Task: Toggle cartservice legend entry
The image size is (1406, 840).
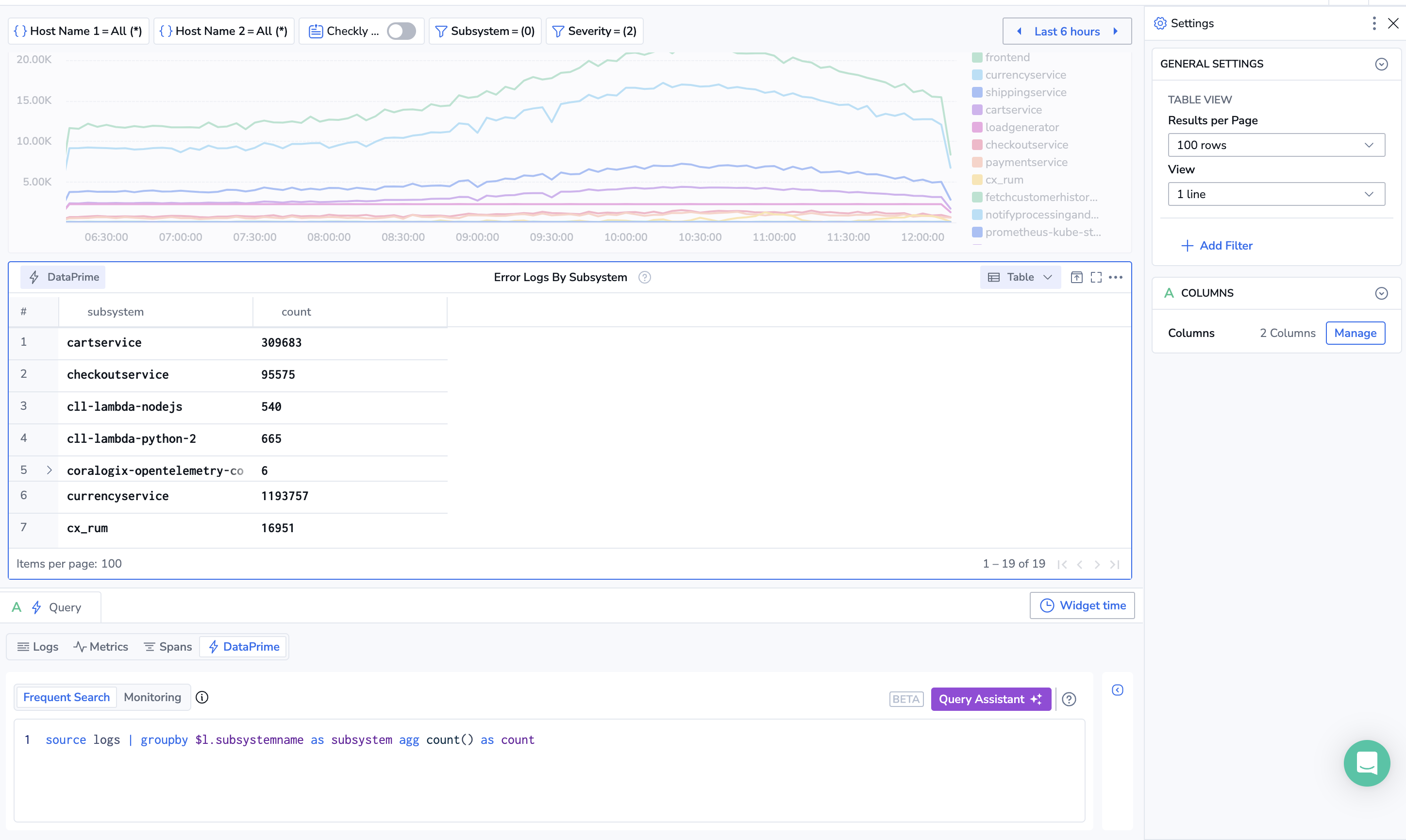Action: (1006, 110)
